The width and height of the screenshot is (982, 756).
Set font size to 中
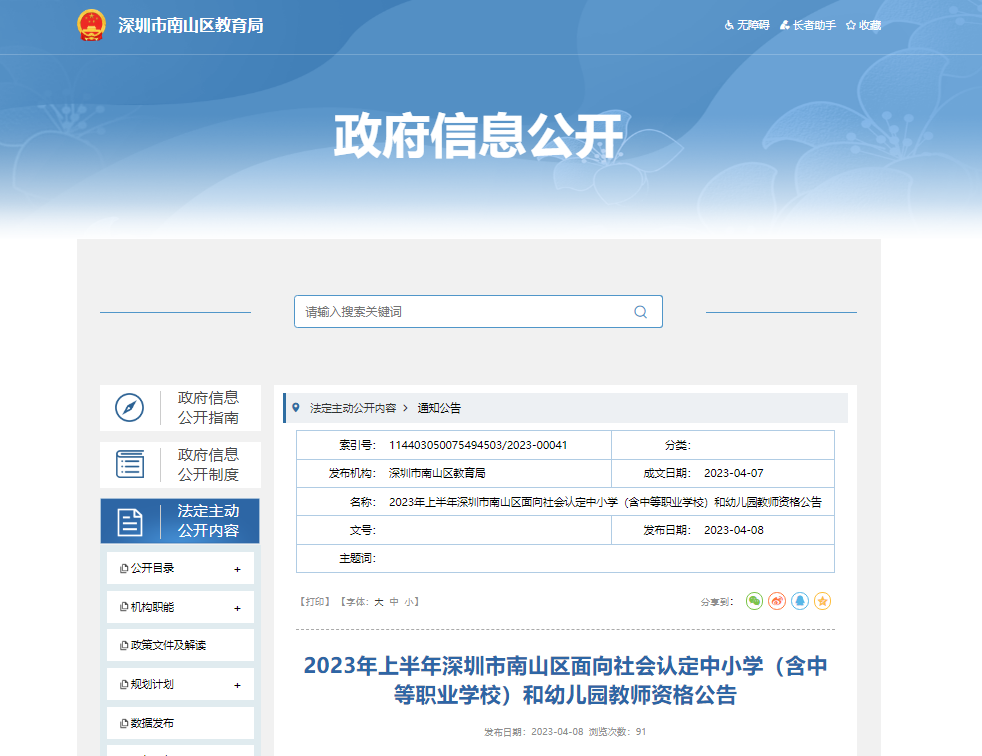pos(394,602)
